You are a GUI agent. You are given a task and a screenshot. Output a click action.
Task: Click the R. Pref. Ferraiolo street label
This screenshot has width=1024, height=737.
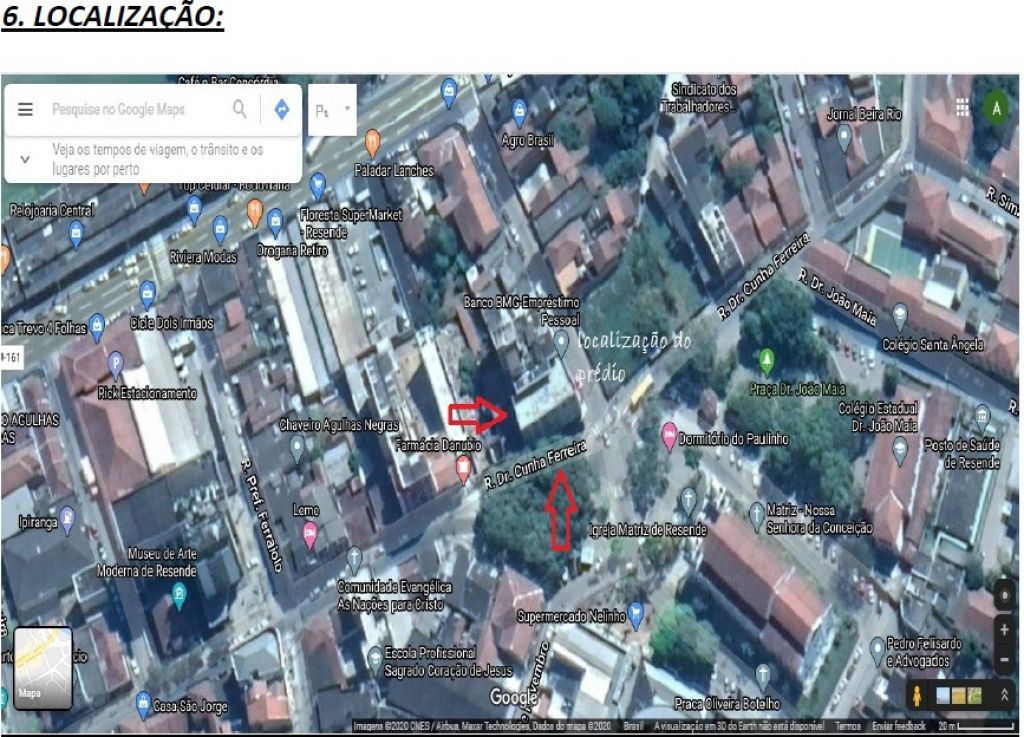tap(261, 515)
